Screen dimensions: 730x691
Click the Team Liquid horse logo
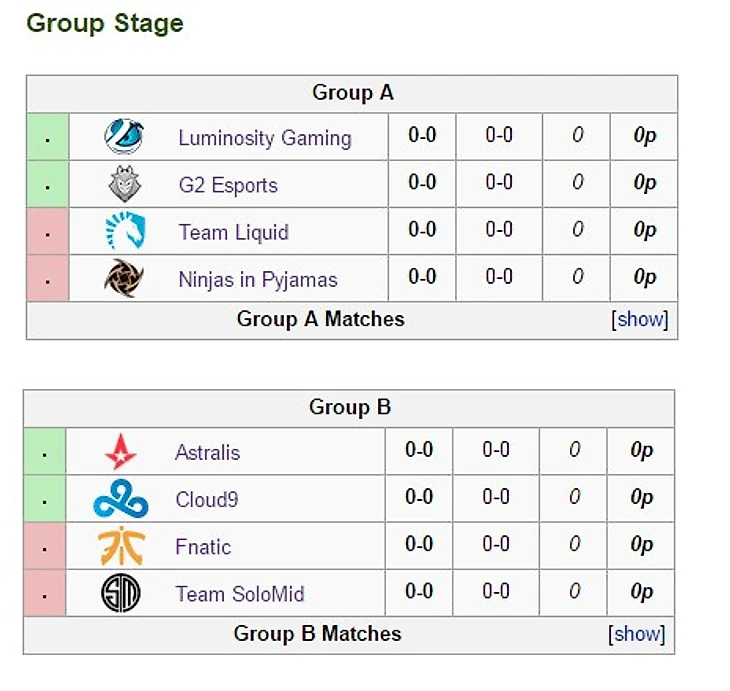pos(124,232)
